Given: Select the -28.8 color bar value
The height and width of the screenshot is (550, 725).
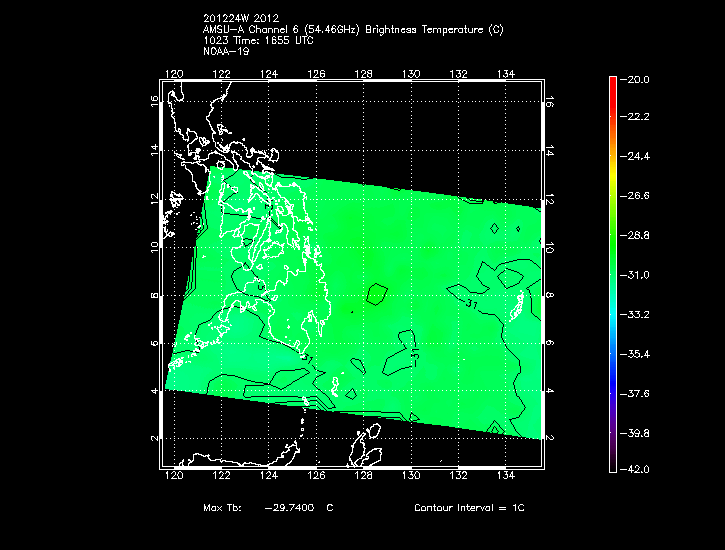Looking at the screenshot, I should 635,235.
